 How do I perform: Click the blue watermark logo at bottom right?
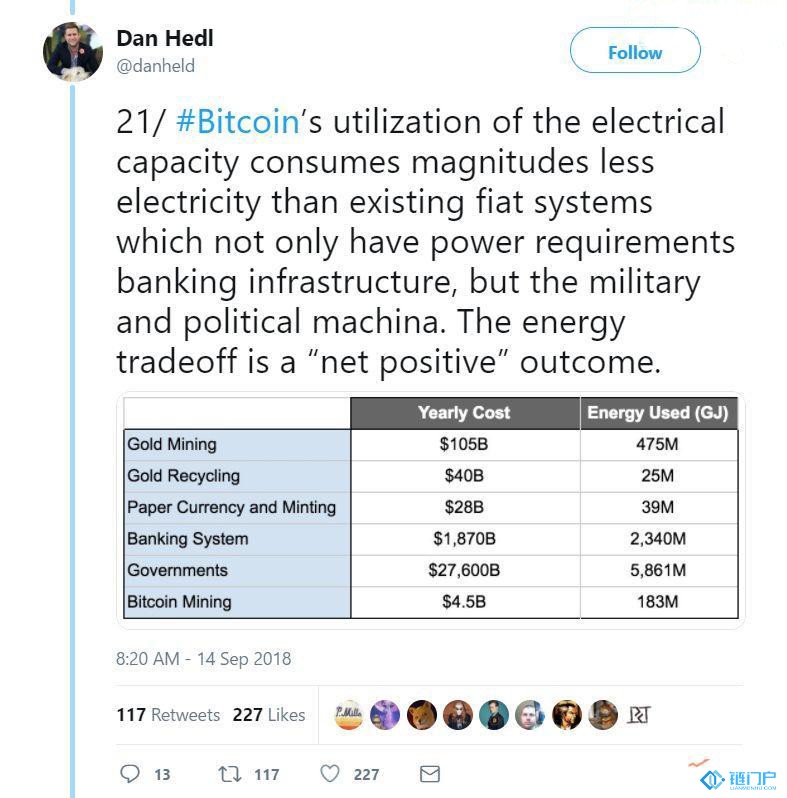738,779
